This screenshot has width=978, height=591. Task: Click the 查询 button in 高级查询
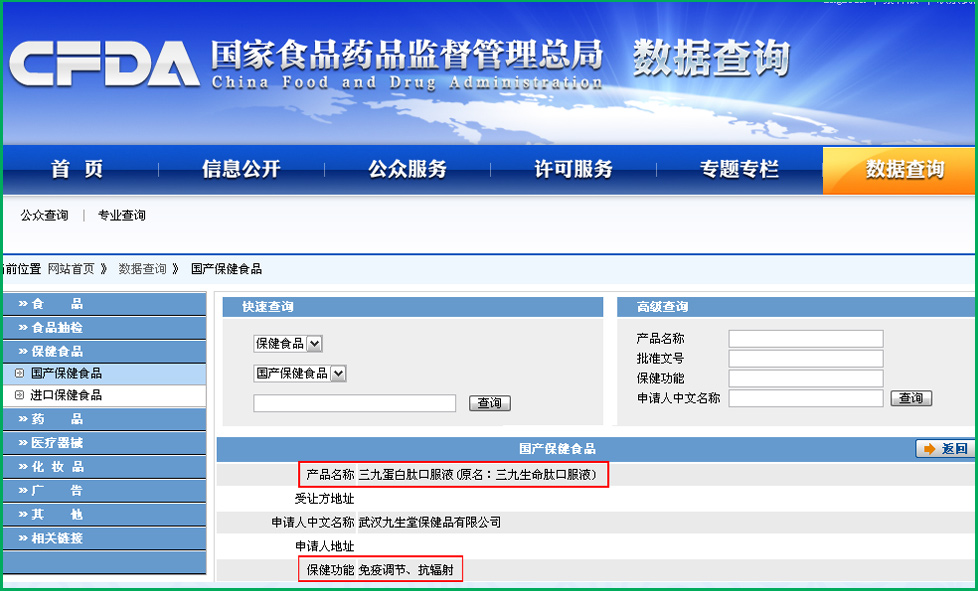click(911, 398)
